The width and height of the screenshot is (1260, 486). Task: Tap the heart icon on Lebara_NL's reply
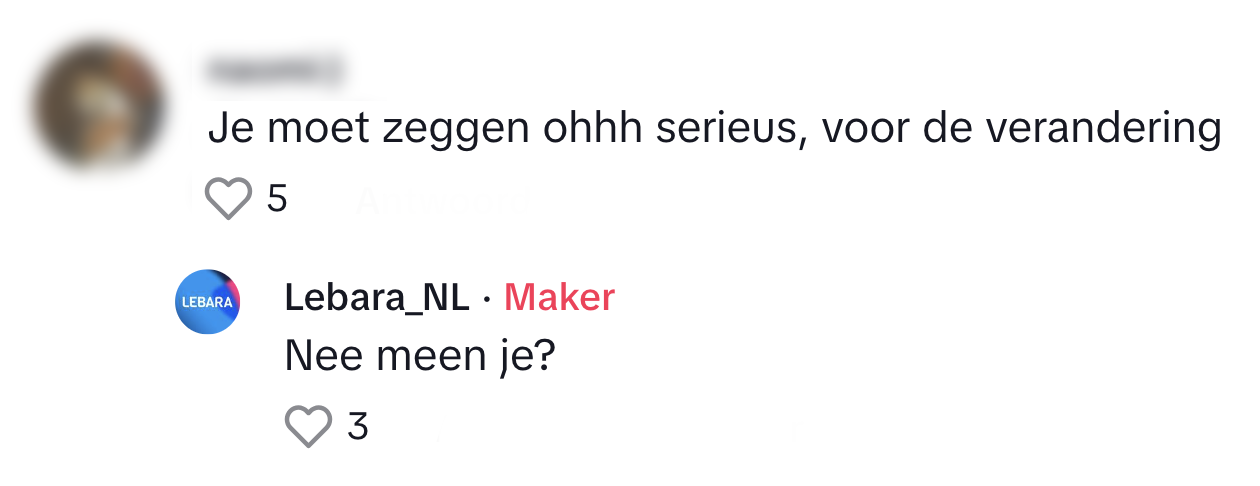[308, 427]
